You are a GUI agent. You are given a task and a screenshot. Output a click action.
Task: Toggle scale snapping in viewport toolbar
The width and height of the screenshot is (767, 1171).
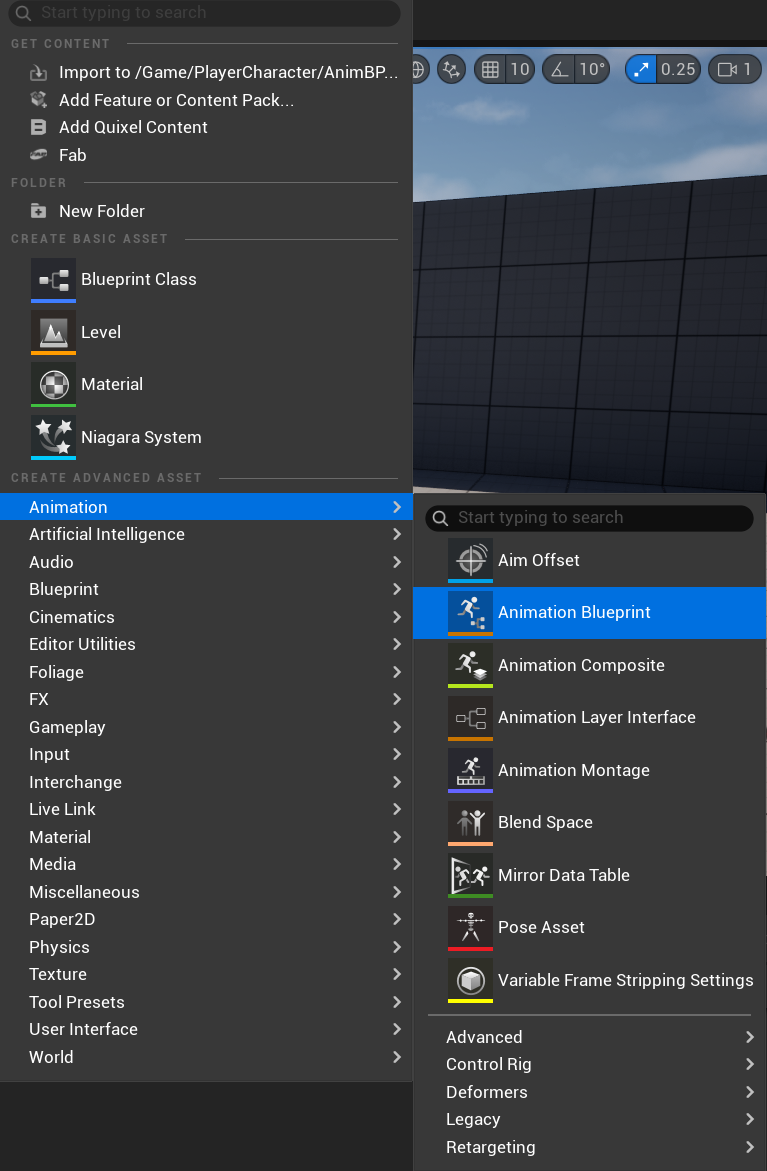[641, 69]
